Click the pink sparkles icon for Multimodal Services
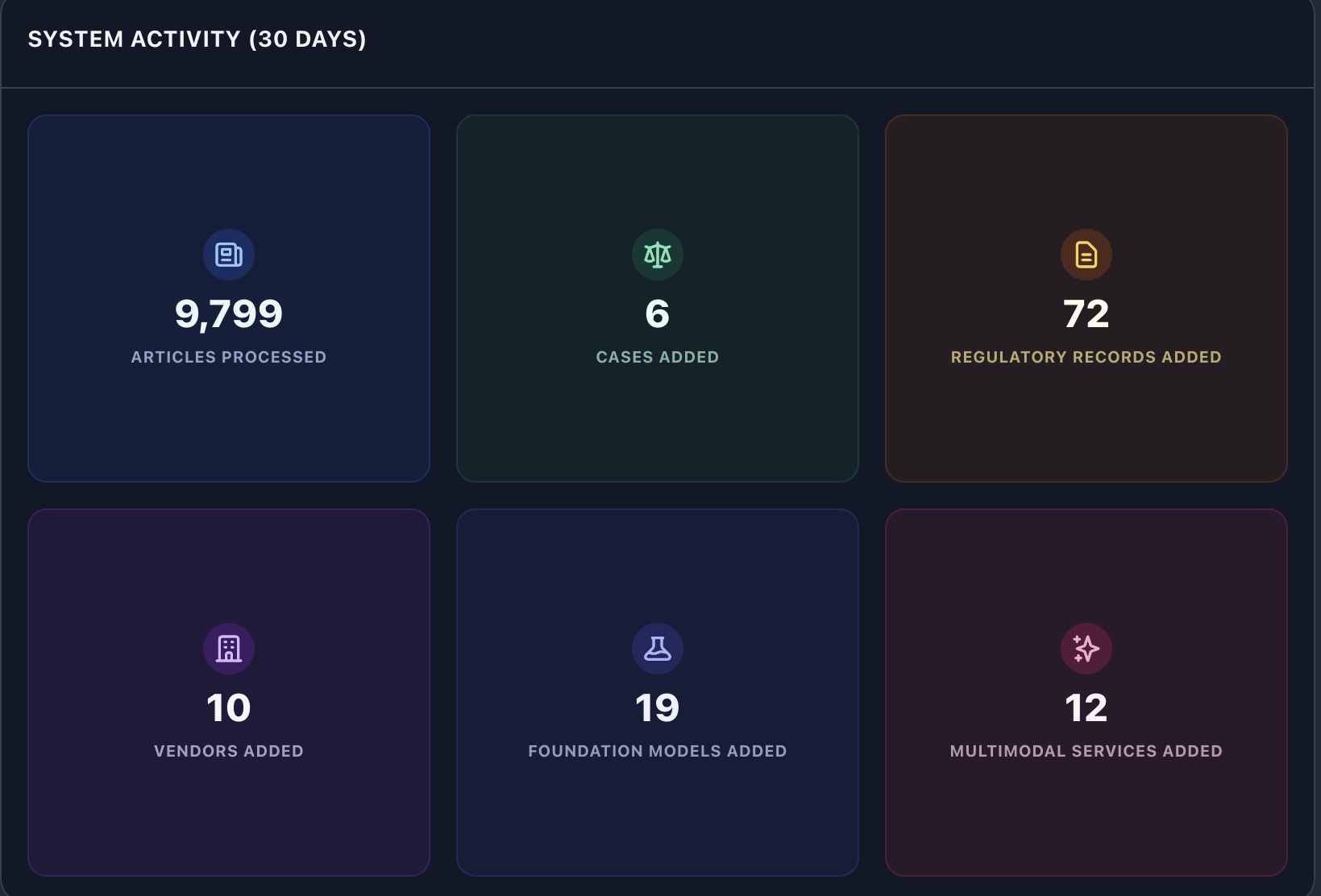Screen dimensions: 1321x896 coord(1086,649)
